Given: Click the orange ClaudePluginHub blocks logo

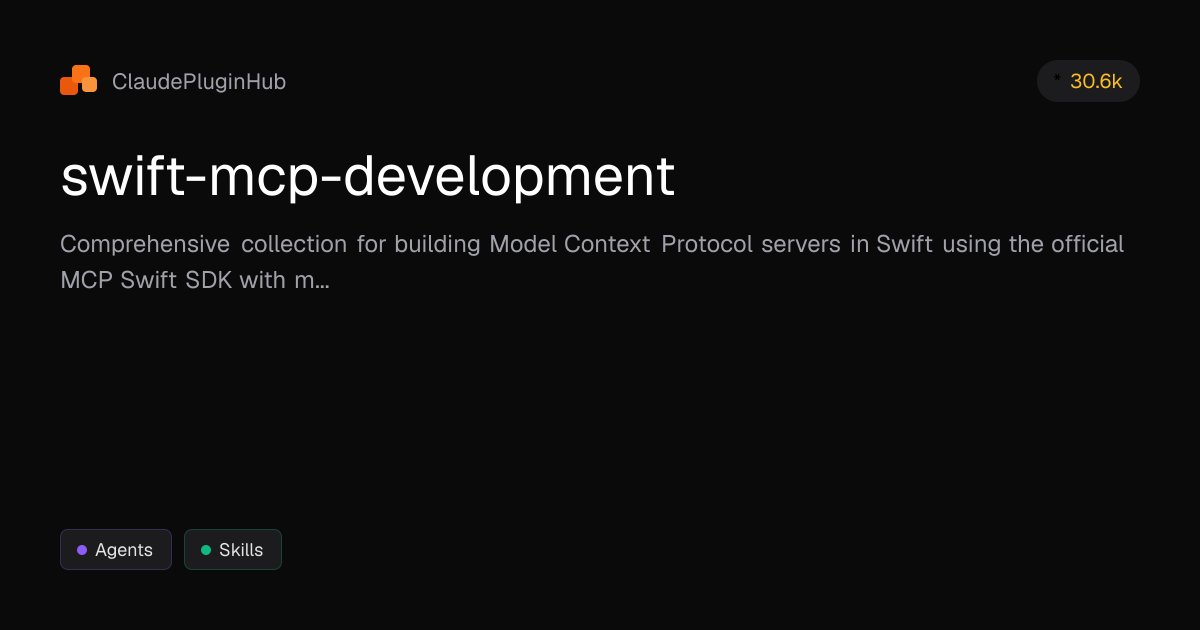Looking at the screenshot, I should click(x=78, y=81).
